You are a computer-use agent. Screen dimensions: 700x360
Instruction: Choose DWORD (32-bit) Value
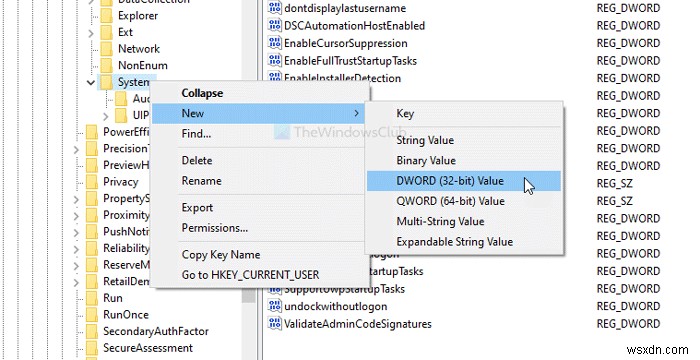[464, 181]
